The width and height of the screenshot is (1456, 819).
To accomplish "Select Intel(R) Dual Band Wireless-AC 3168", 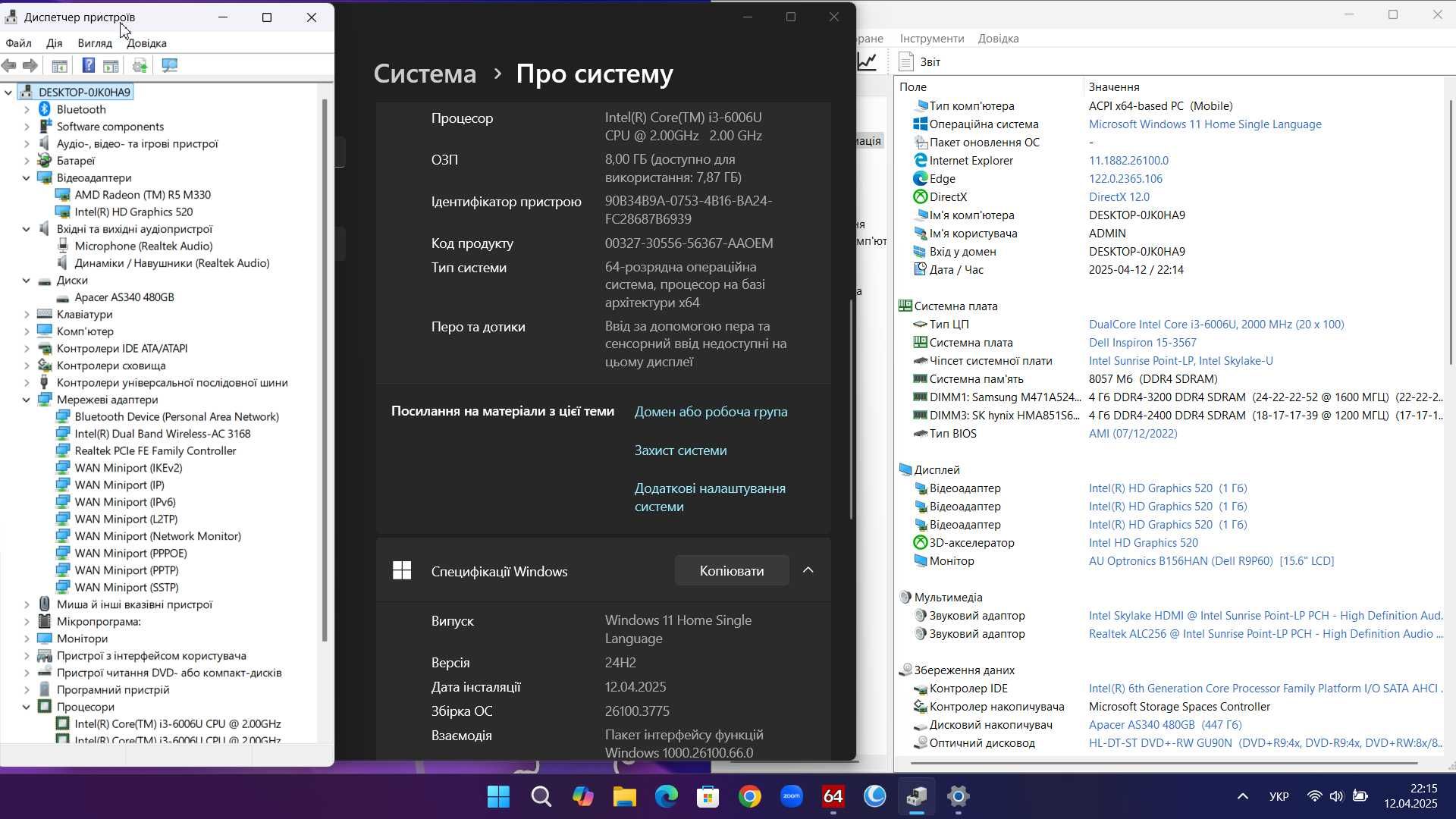I will tap(162, 434).
